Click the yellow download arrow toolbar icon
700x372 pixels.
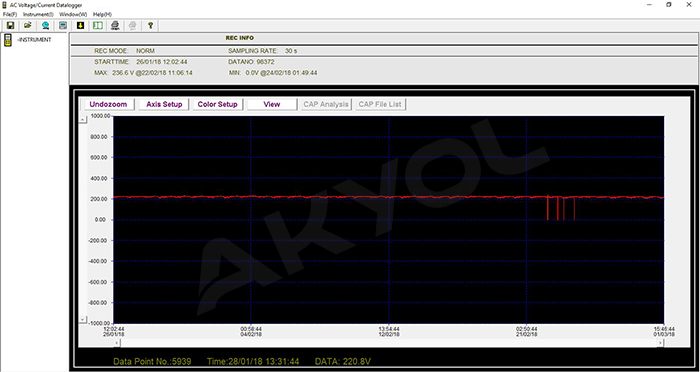[x=80, y=25]
